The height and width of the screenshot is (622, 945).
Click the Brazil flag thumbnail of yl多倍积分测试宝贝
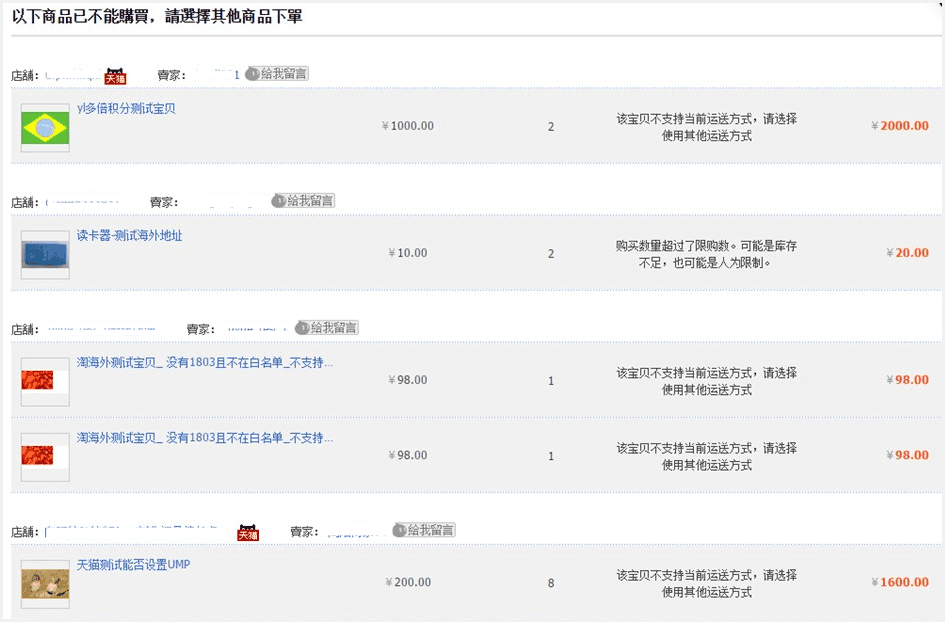point(45,128)
